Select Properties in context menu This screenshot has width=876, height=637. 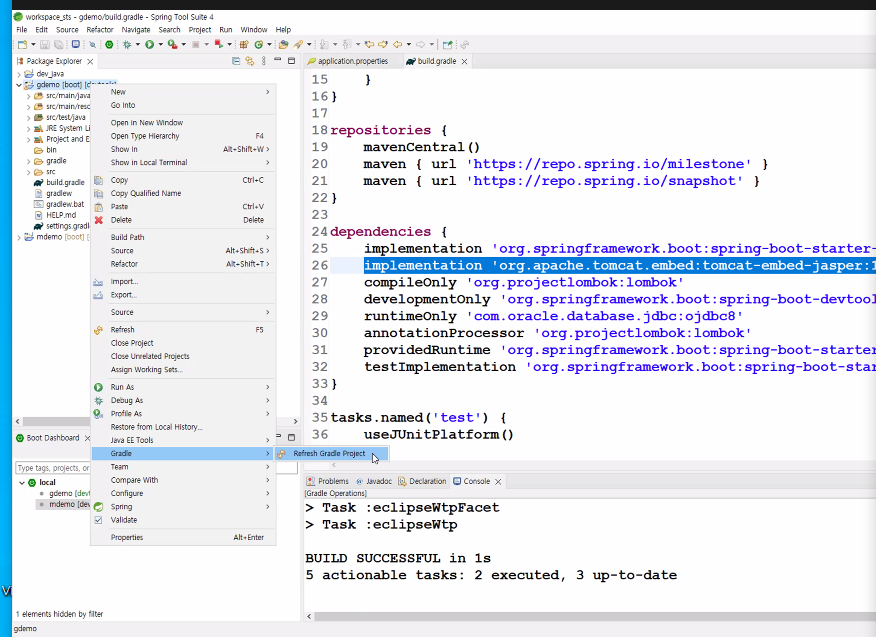point(183,538)
